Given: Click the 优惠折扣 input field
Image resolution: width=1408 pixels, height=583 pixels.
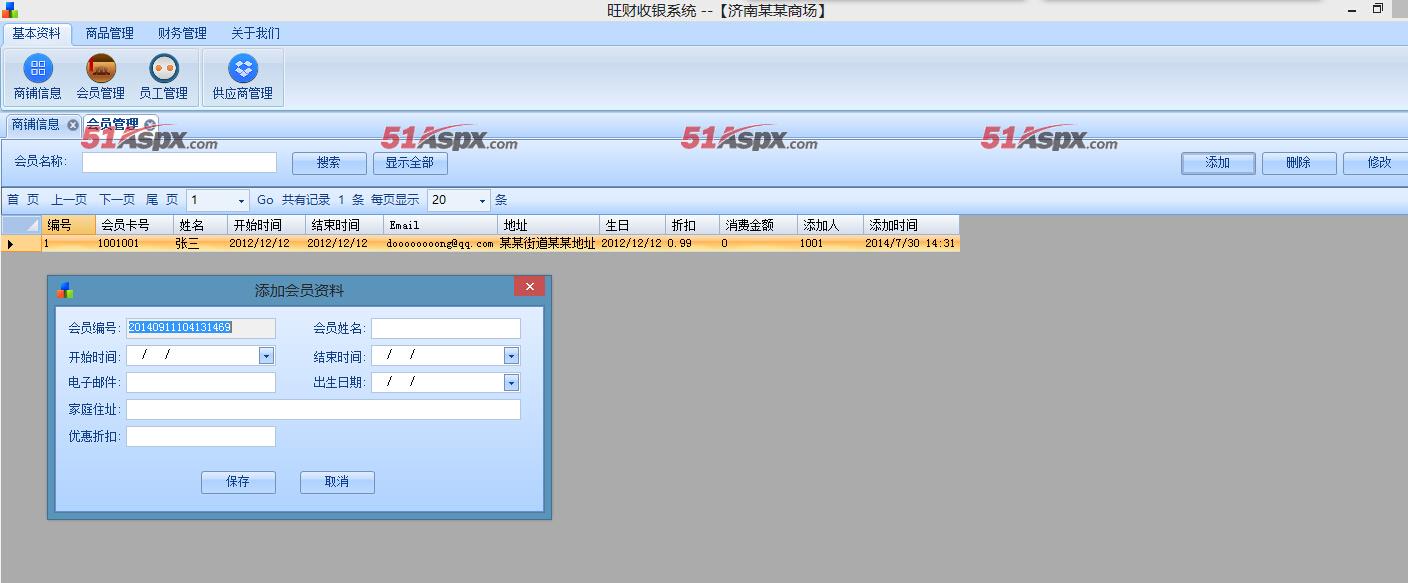Looking at the screenshot, I should [200, 436].
